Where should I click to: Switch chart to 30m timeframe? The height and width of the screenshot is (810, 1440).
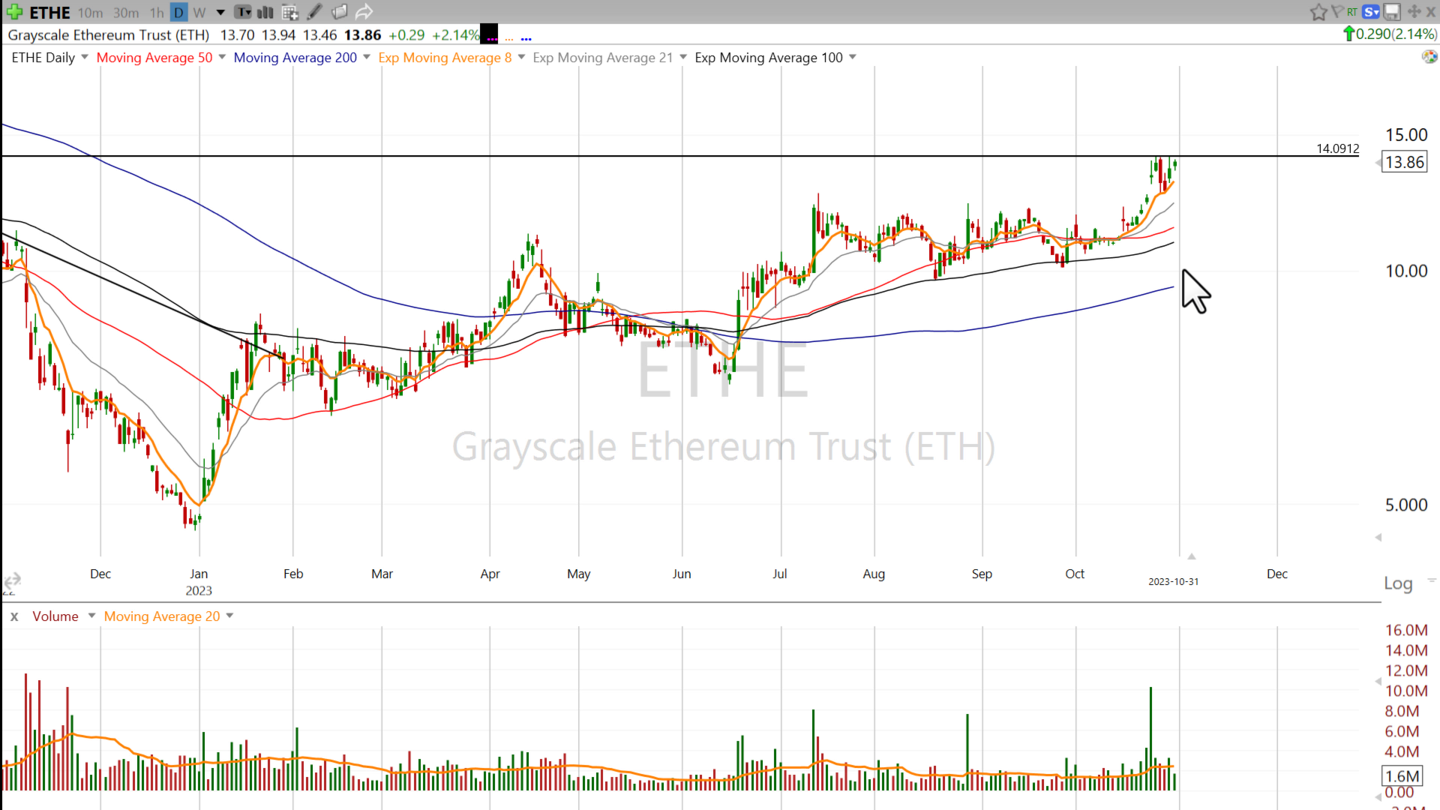point(126,13)
